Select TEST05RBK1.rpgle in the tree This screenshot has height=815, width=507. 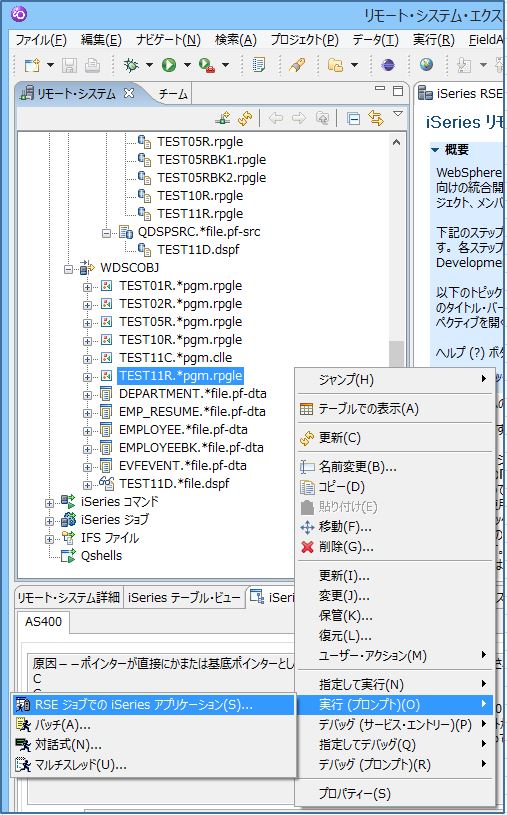coord(211,160)
